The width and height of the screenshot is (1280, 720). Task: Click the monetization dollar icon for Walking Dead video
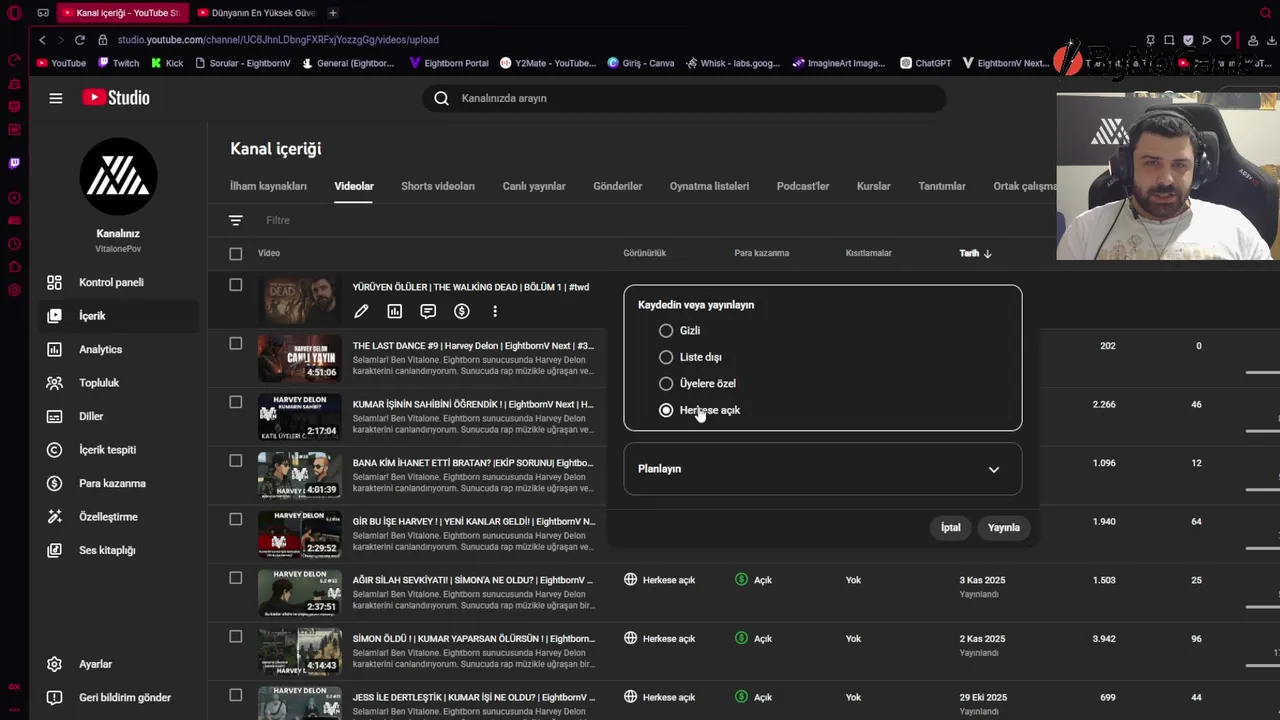click(461, 311)
